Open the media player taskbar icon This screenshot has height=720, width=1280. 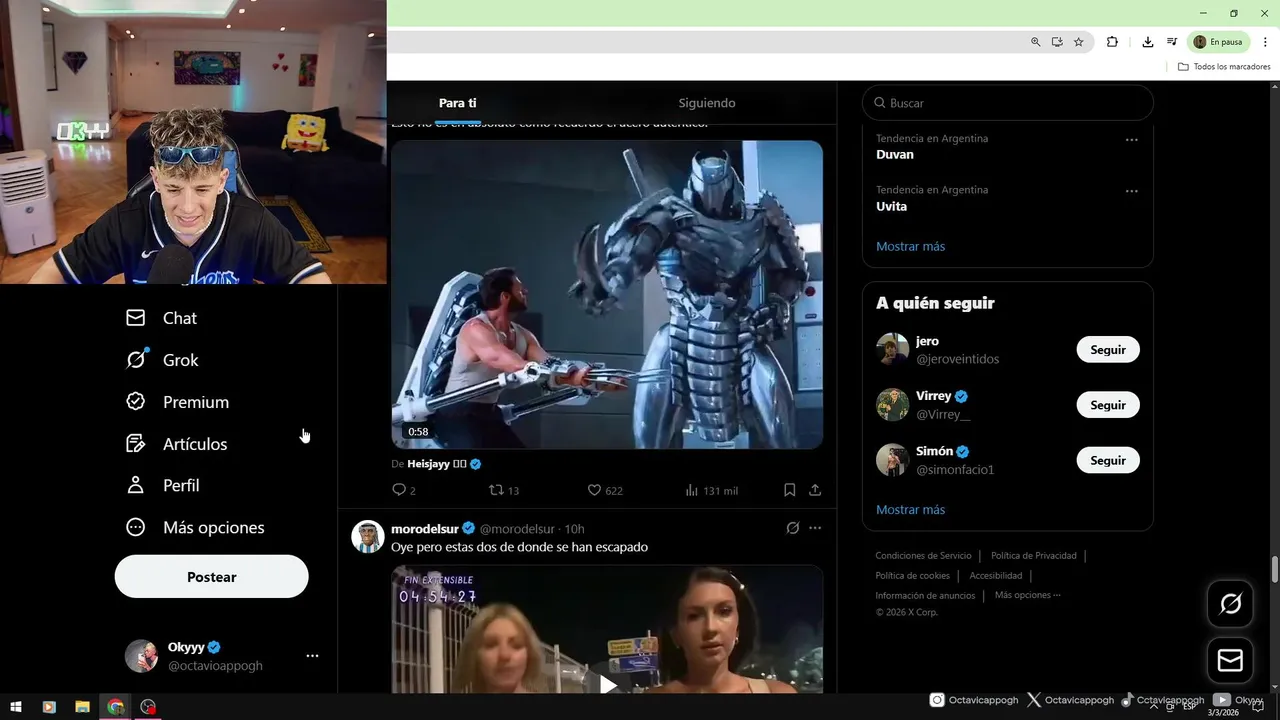pos(49,707)
